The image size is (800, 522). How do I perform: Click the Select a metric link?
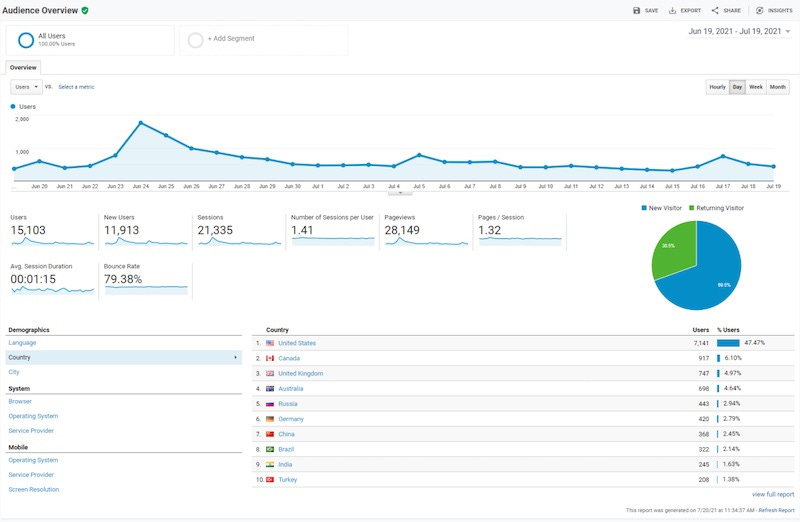tap(76, 87)
